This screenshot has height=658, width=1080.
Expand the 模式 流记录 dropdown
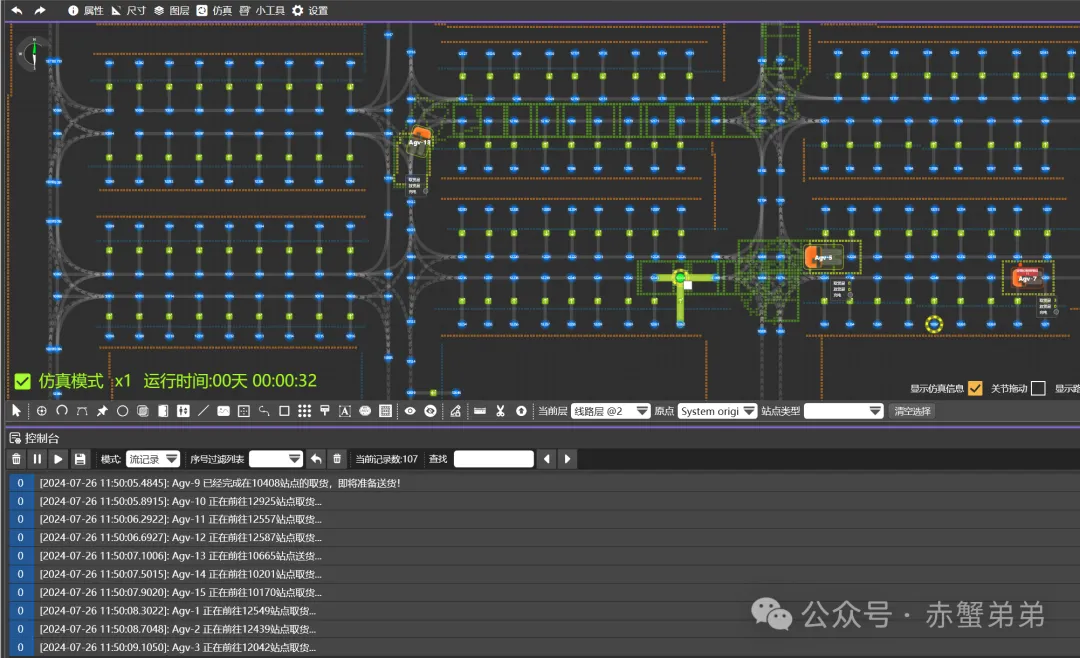click(152, 459)
